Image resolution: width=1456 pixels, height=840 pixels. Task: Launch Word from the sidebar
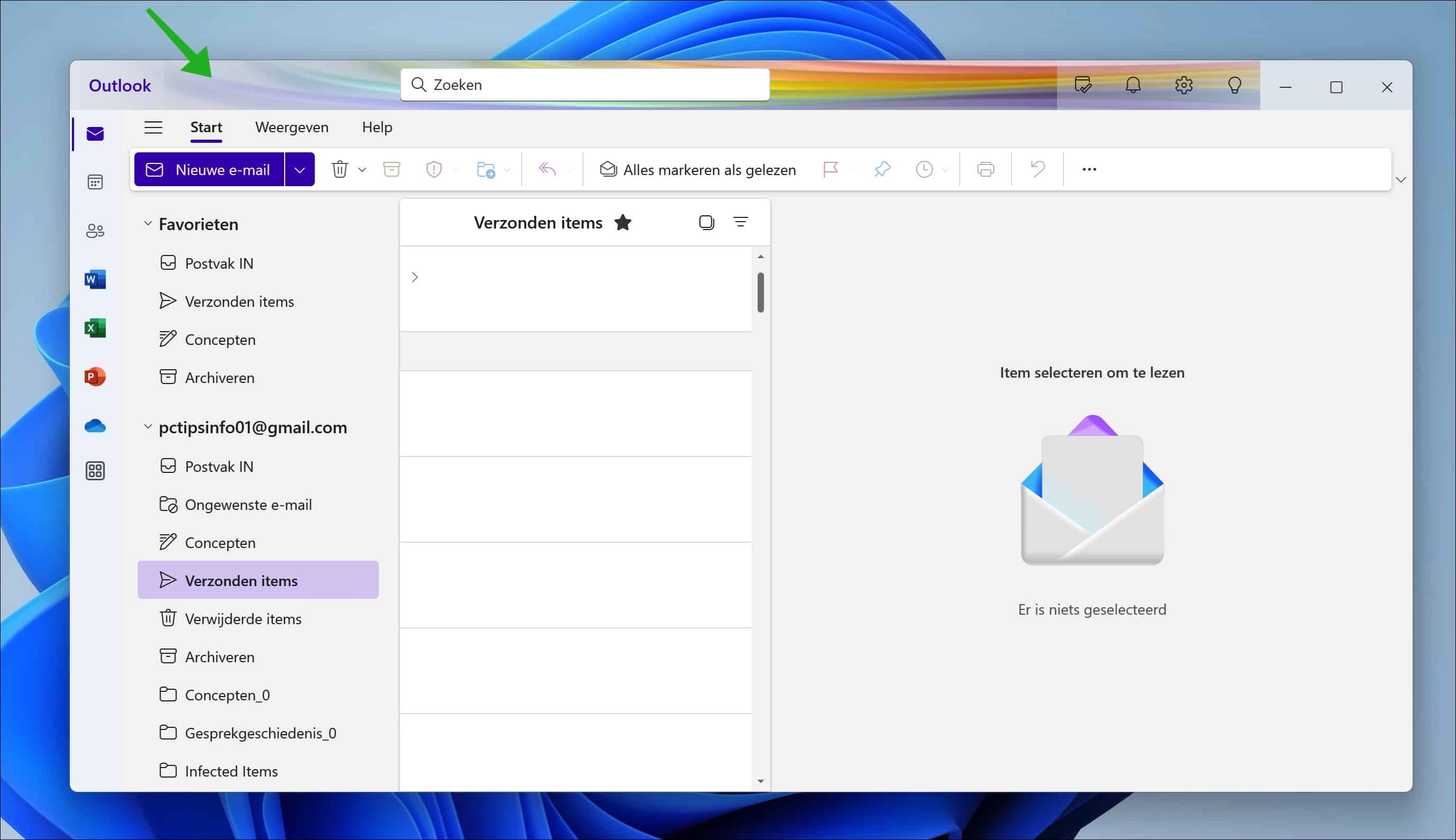pyautogui.click(x=95, y=279)
